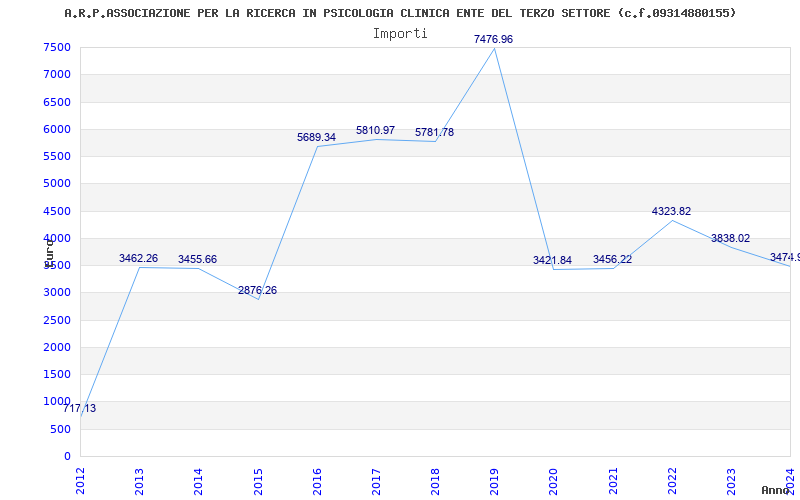Image resolution: width=800 pixels, height=500 pixels.
Task: Select y-axis tick 6500
Action: (57, 102)
